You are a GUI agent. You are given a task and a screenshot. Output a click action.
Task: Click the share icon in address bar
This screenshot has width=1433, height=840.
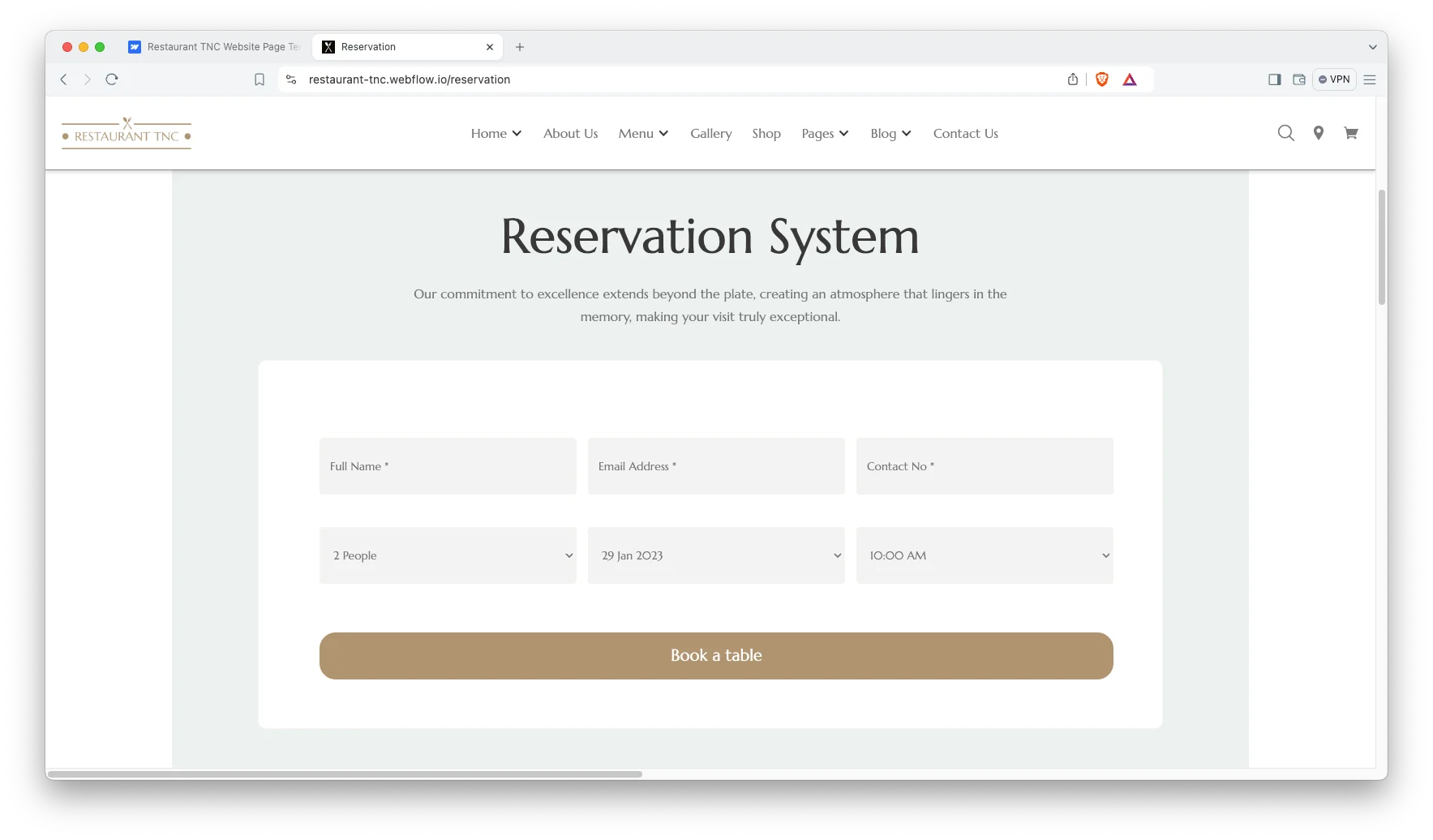tap(1073, 79)
